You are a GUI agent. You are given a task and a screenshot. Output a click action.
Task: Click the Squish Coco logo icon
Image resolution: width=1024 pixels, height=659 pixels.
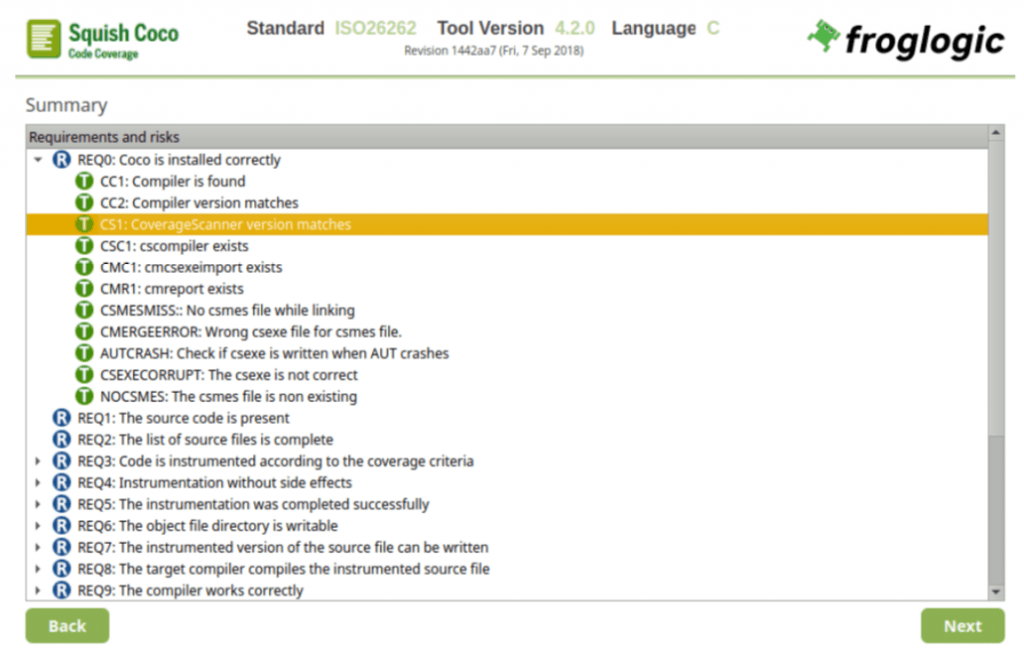41,40
